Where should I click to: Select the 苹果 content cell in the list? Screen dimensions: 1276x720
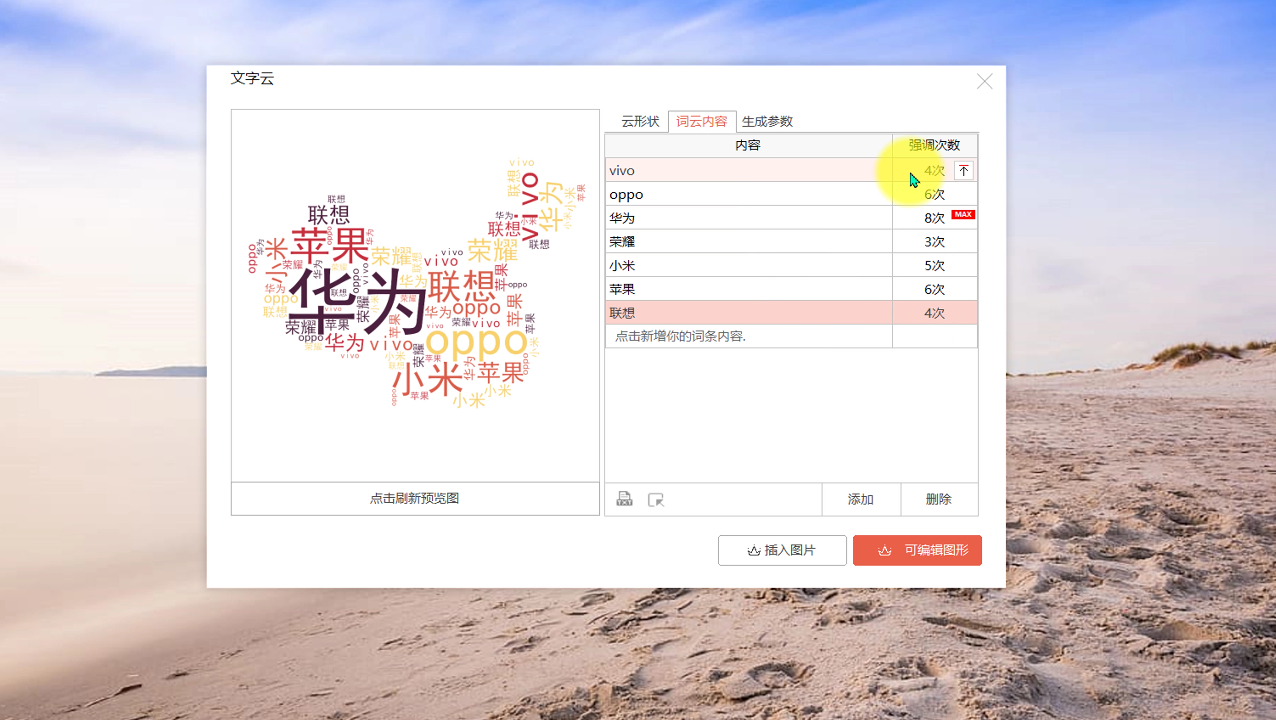coord(749,289)
